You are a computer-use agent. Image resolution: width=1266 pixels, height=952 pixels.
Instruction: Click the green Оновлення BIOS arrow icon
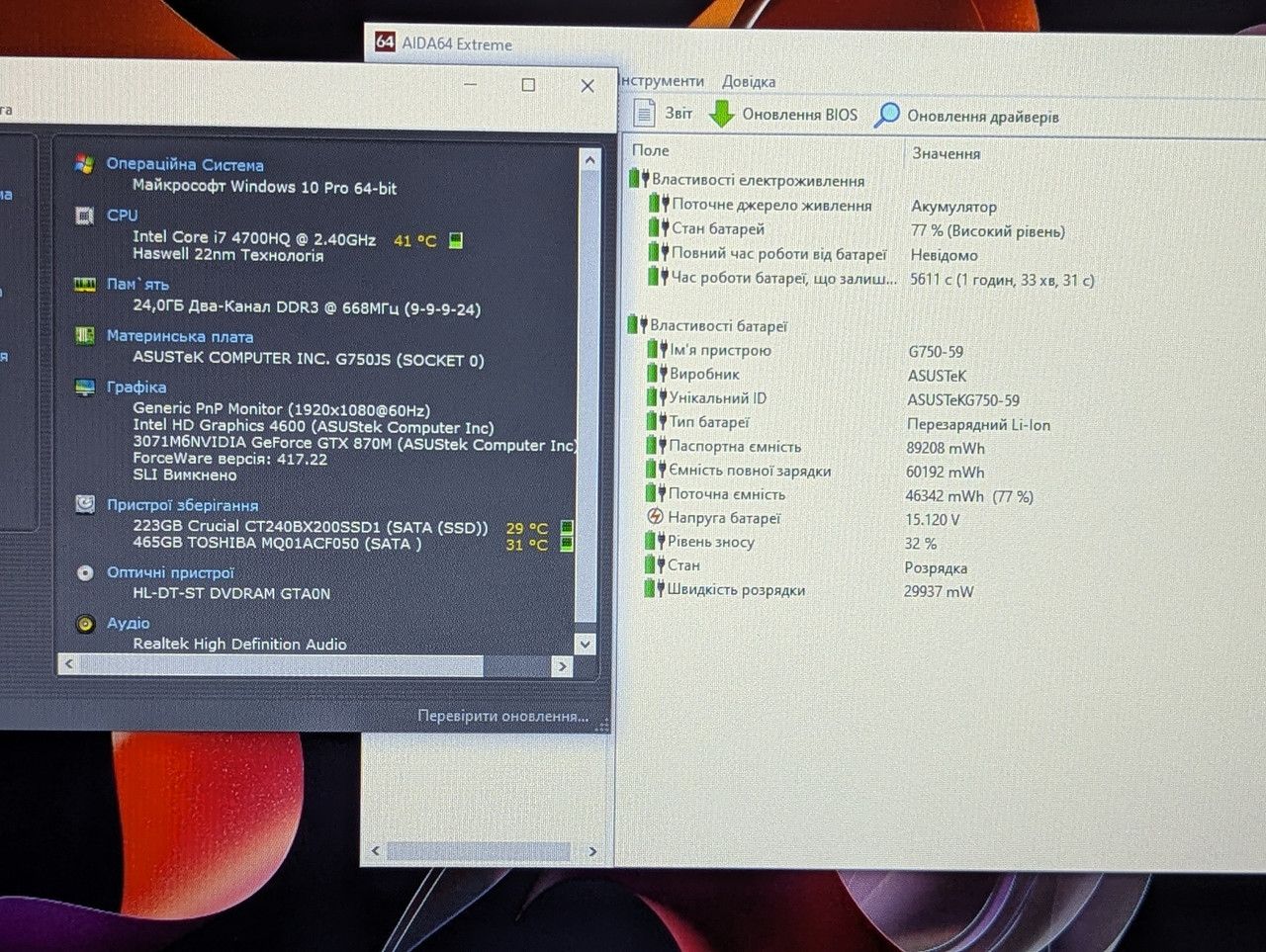coord(722,114)
